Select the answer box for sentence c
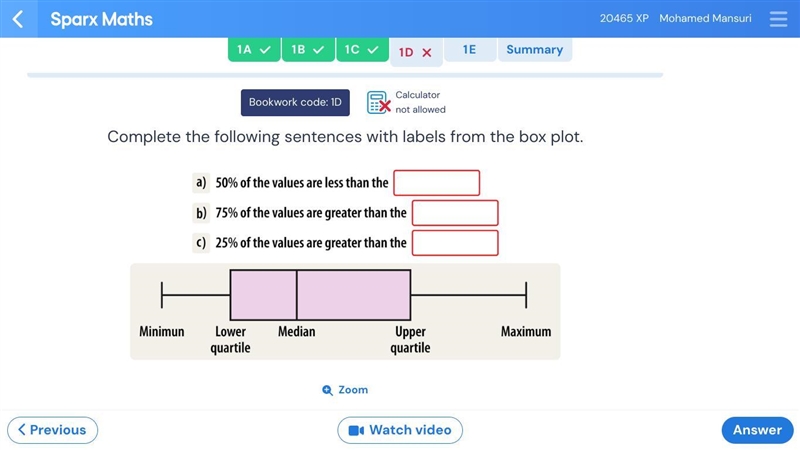The width and height of the screenshot is (800, 450). 455,243
